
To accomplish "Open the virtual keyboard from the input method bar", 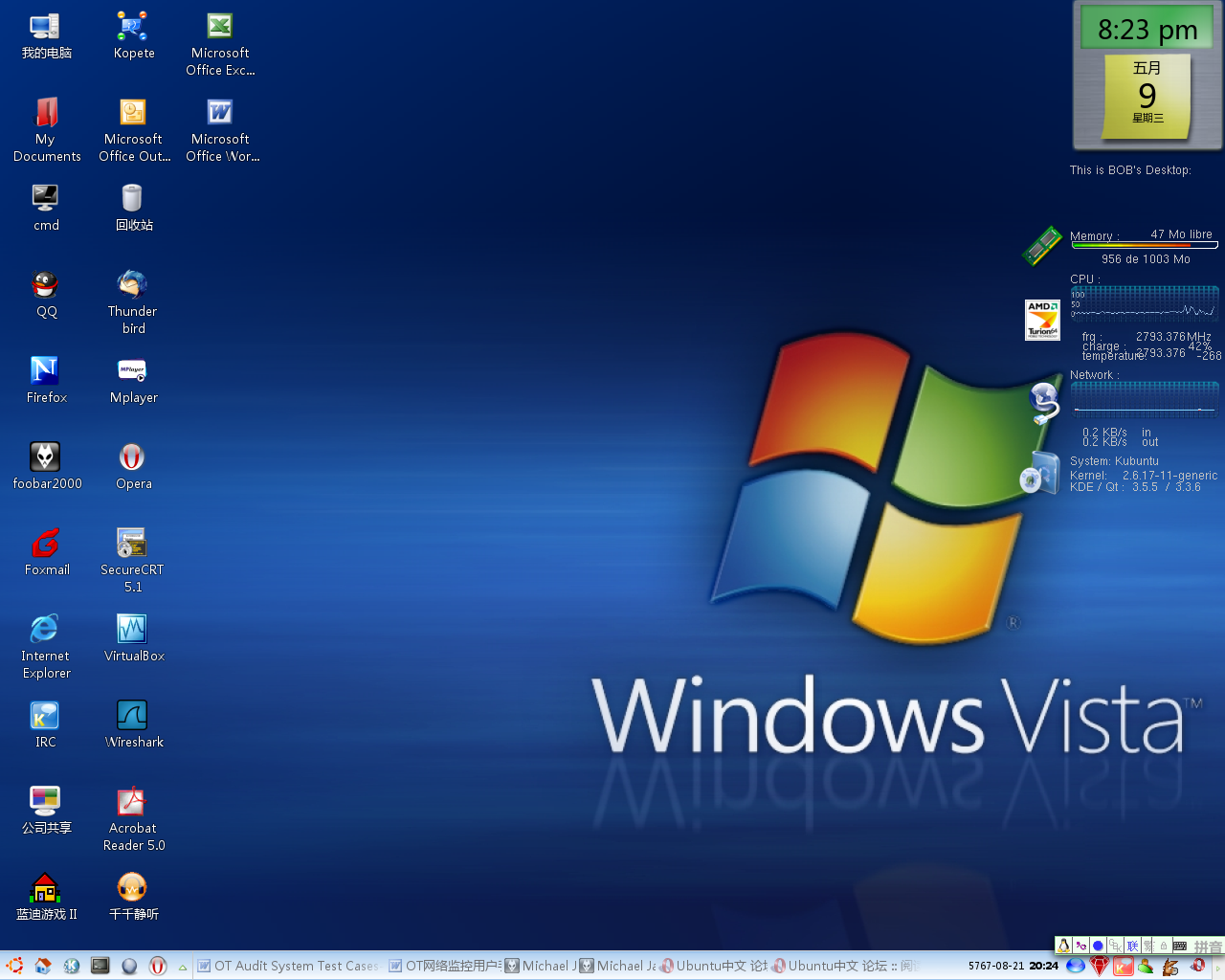I will pos(1180,946).
